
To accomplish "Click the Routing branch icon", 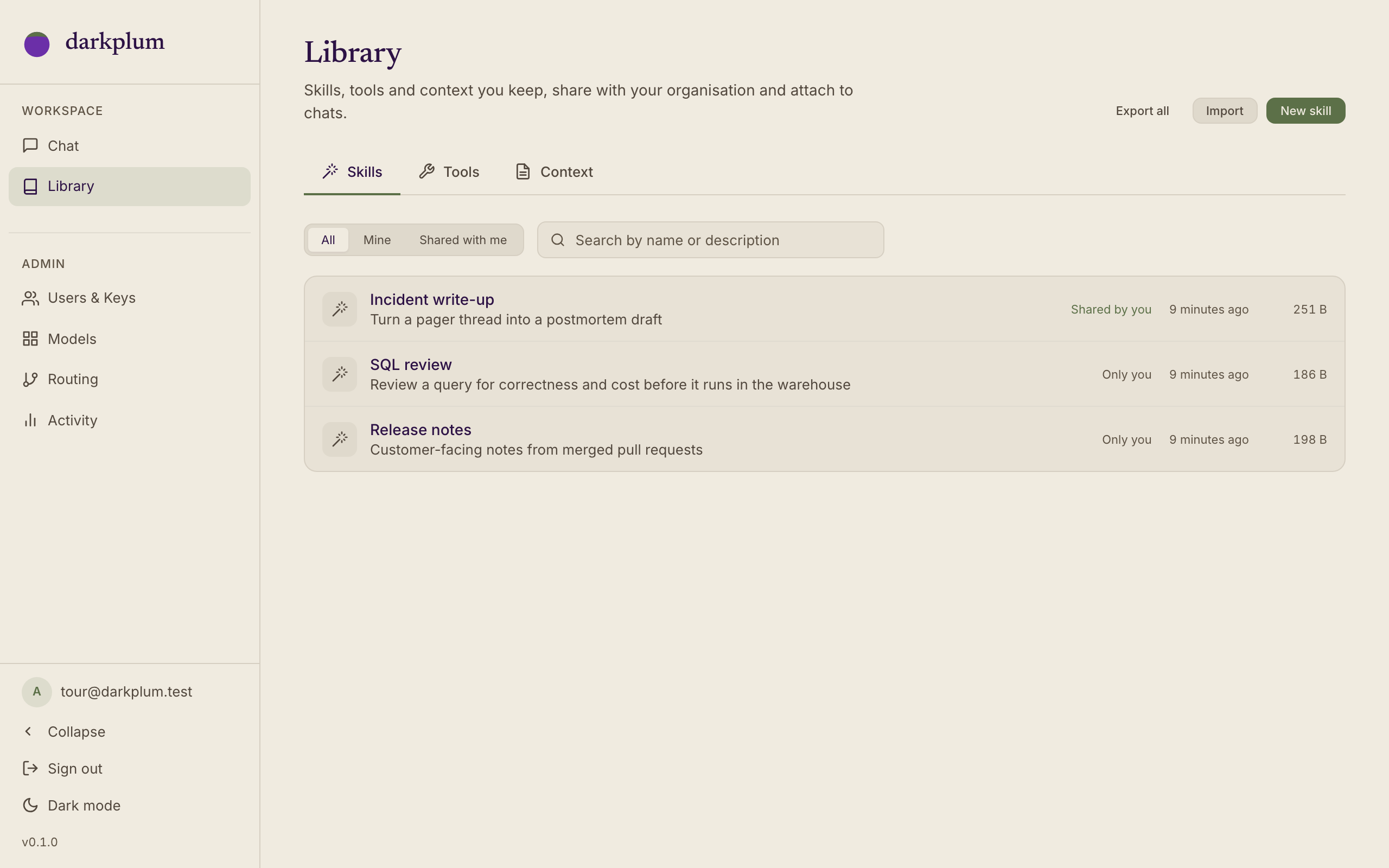I will pyautogui.click(x=30, y=379).
